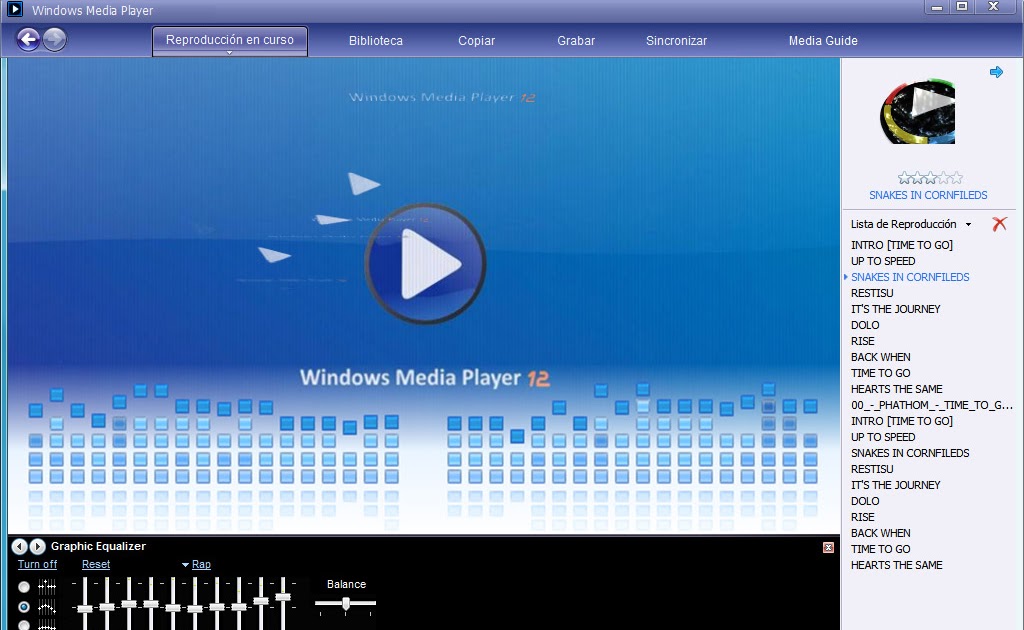Select first RESTISU playlist entry
The image size is (1024, 630).
coord(872,293)
